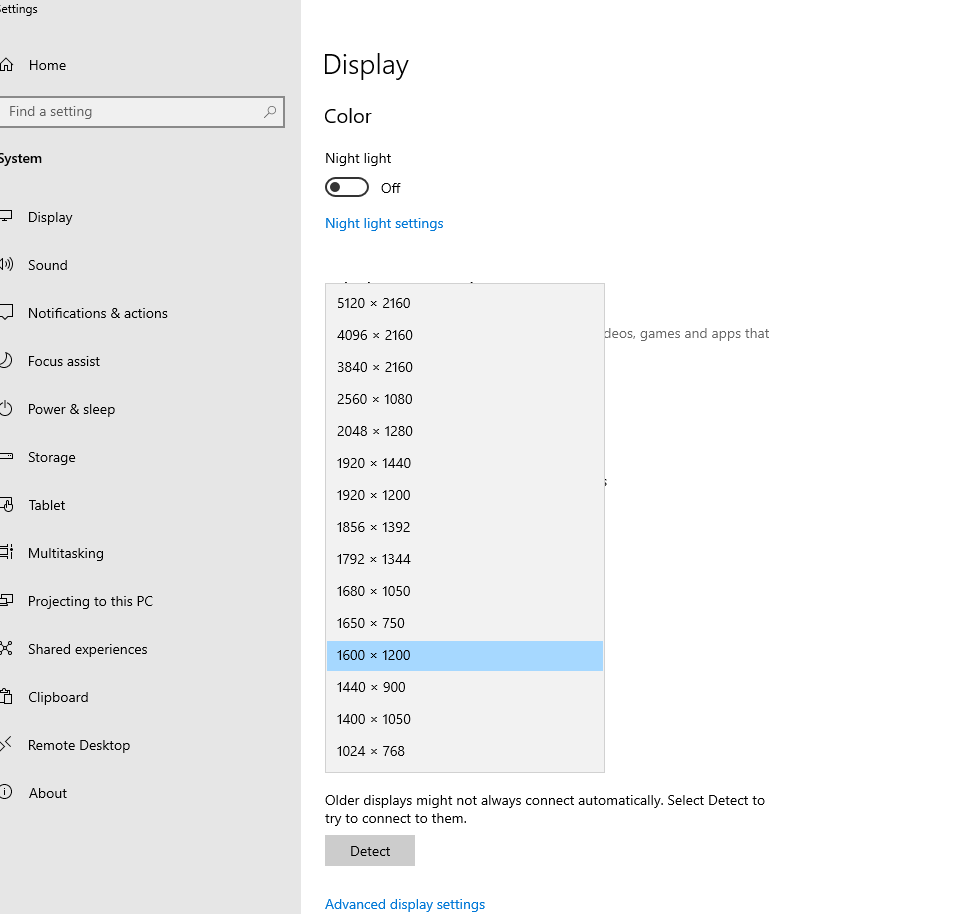Click the Sound speaker icon
The height and width of the screenshot is (914, 968).
click(6, 265)
